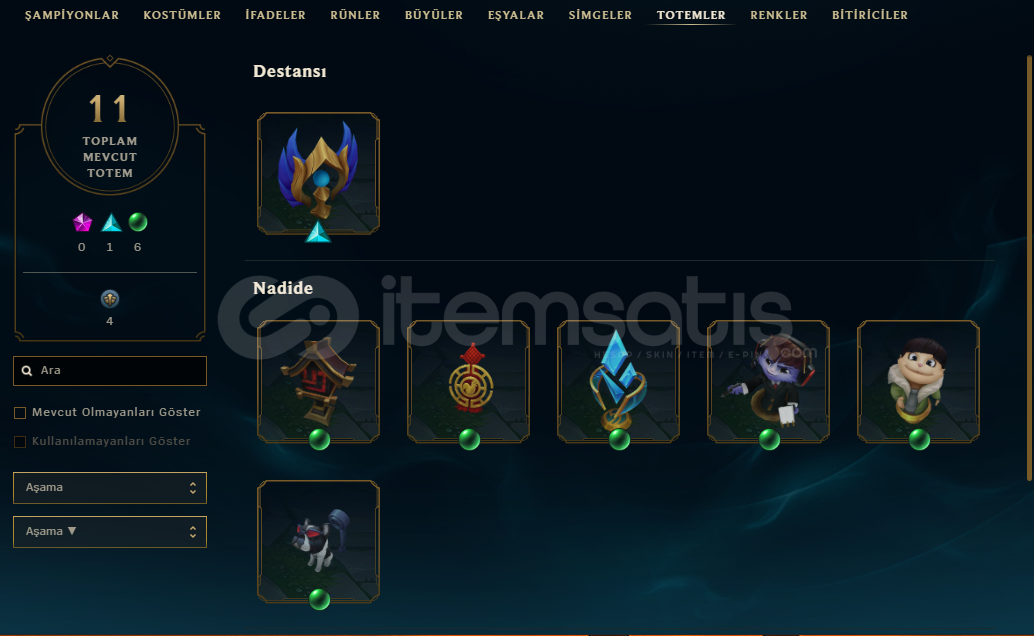Open the first Aşama dropdown
This screenshot has height=636, width=1034.
tap(109, 488)
